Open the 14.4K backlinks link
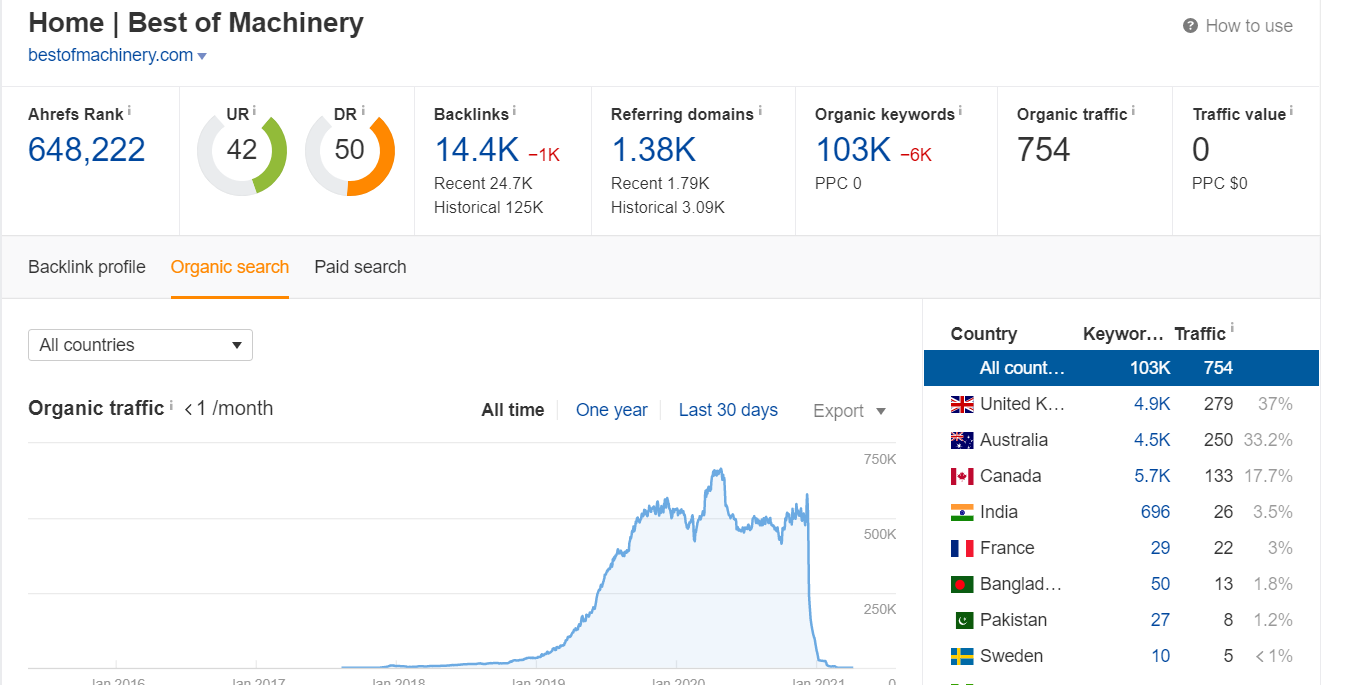 coord(476,150)
